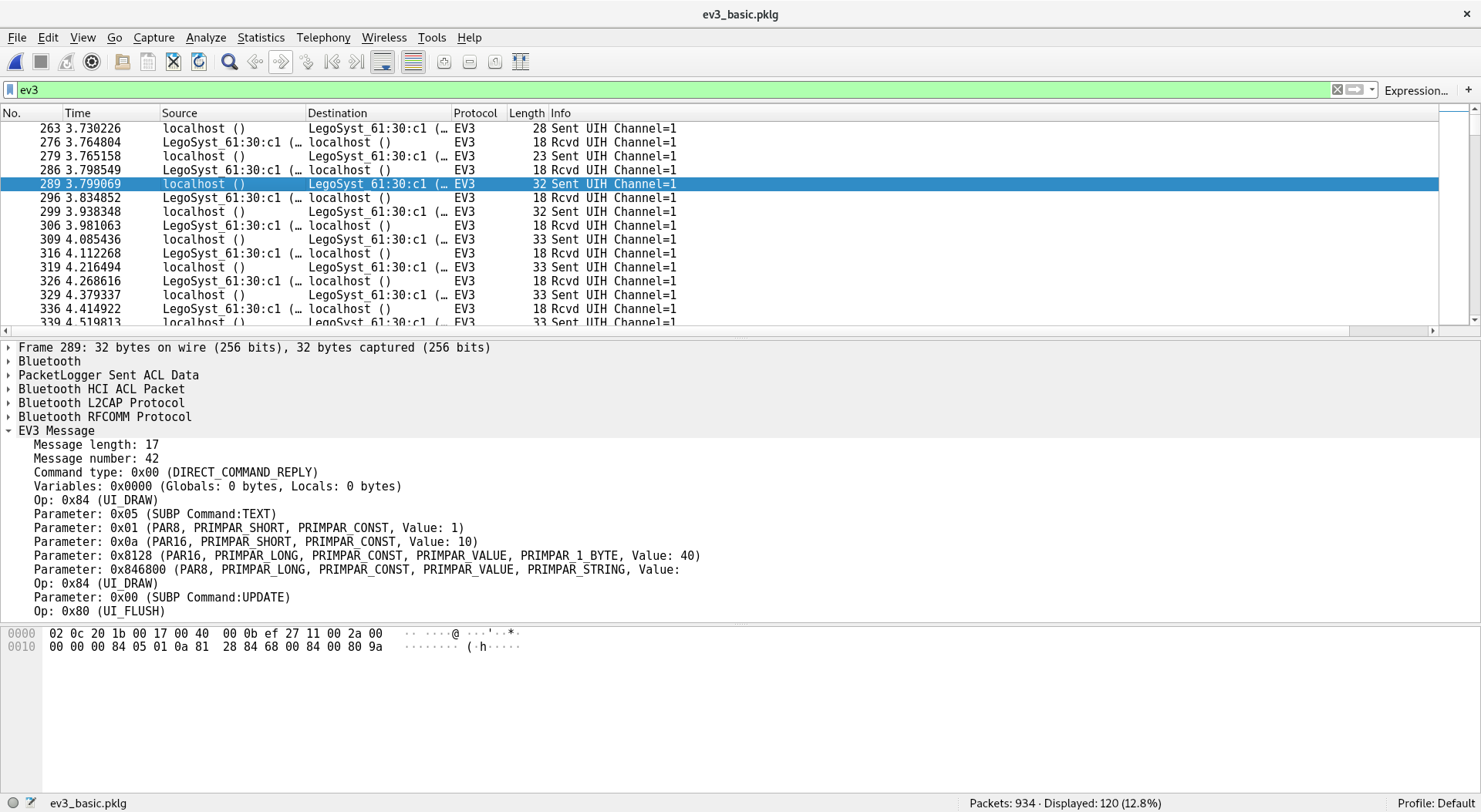Open the Analyze menu
The width and height of the screenshot is (1481, 812).
tap(206, 38)
